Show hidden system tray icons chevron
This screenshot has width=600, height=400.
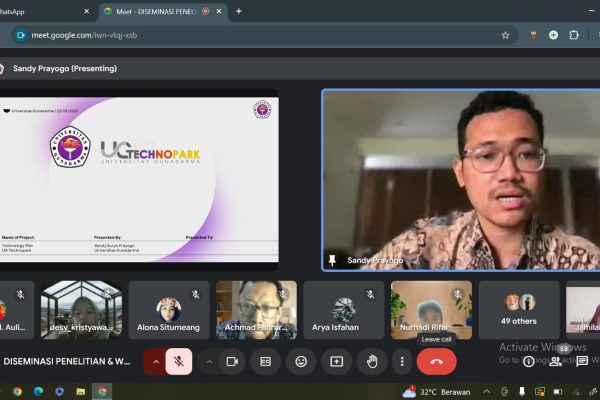486,392
